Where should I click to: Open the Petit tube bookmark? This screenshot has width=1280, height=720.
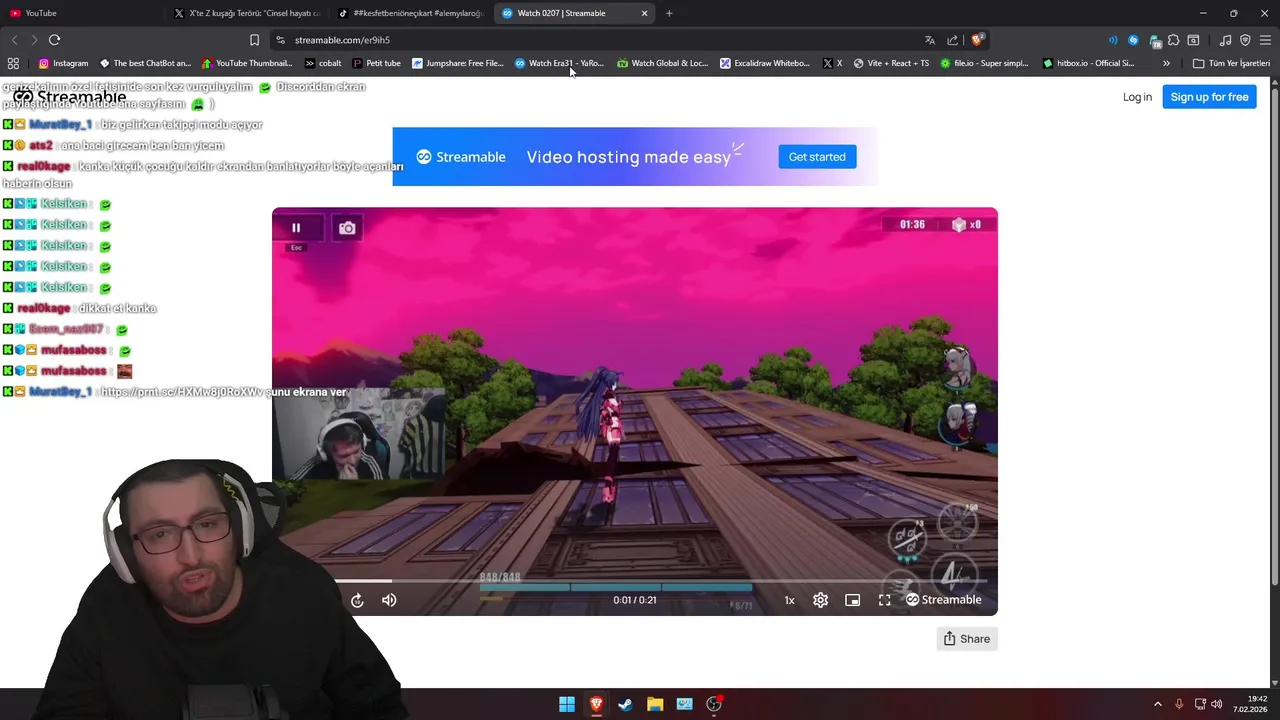(376, 63)
